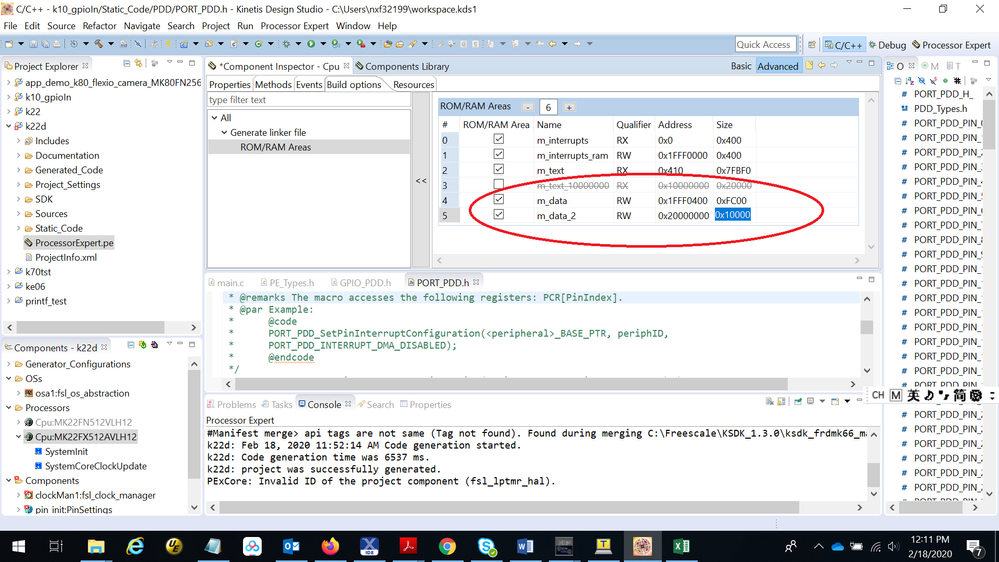Open the Open Perspective icon
999x562 pixels.
pyautogui.click(x=812, y=45)
